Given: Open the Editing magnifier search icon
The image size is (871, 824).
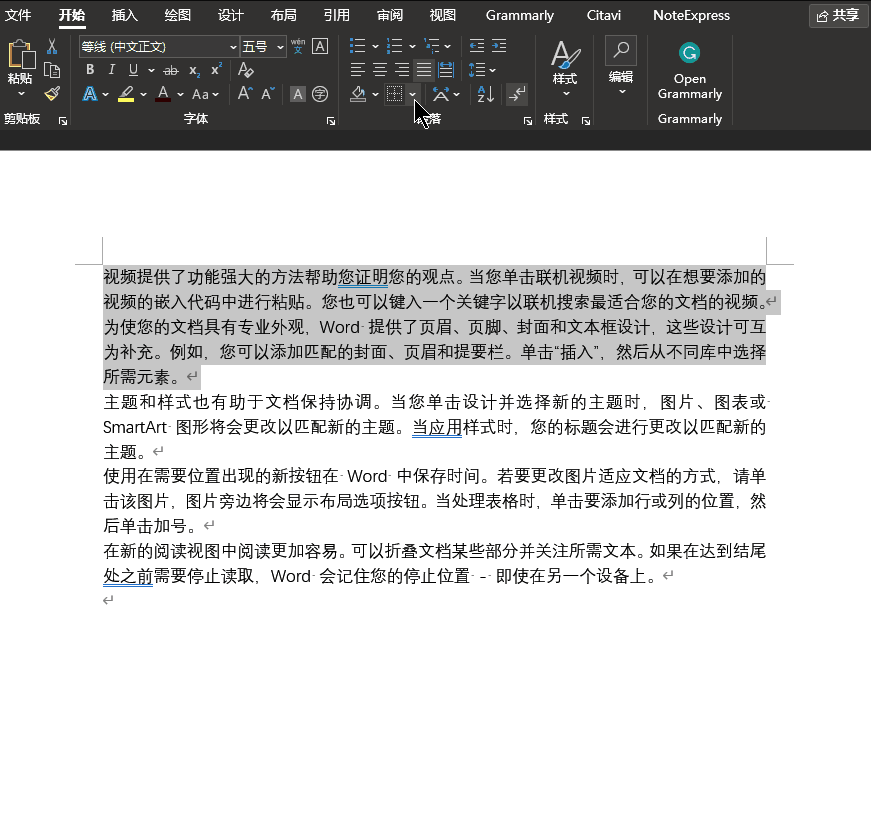Looking at the screenshot, I should [x=620, y=51].
